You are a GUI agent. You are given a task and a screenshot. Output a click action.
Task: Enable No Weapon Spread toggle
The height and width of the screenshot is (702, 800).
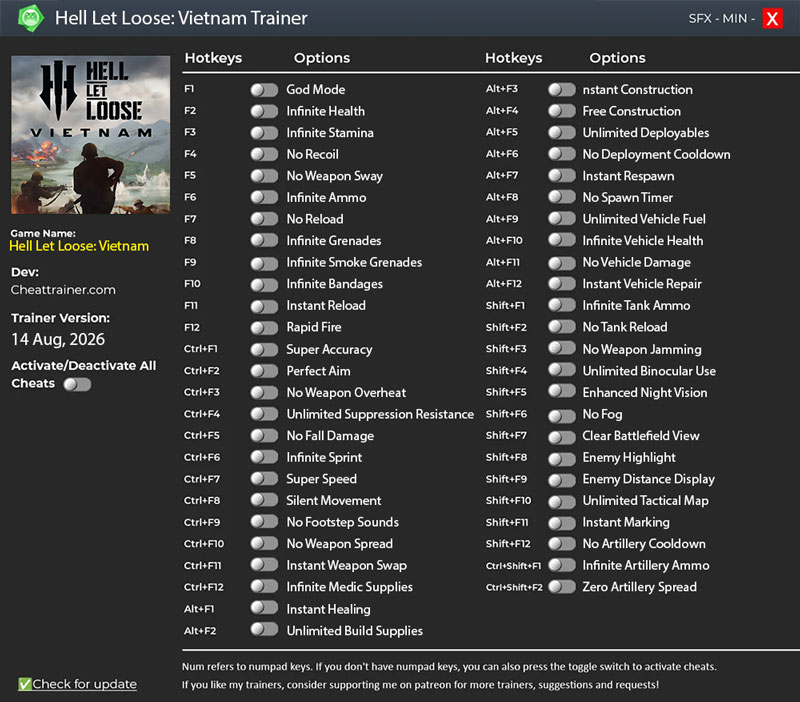pos(264,544)
